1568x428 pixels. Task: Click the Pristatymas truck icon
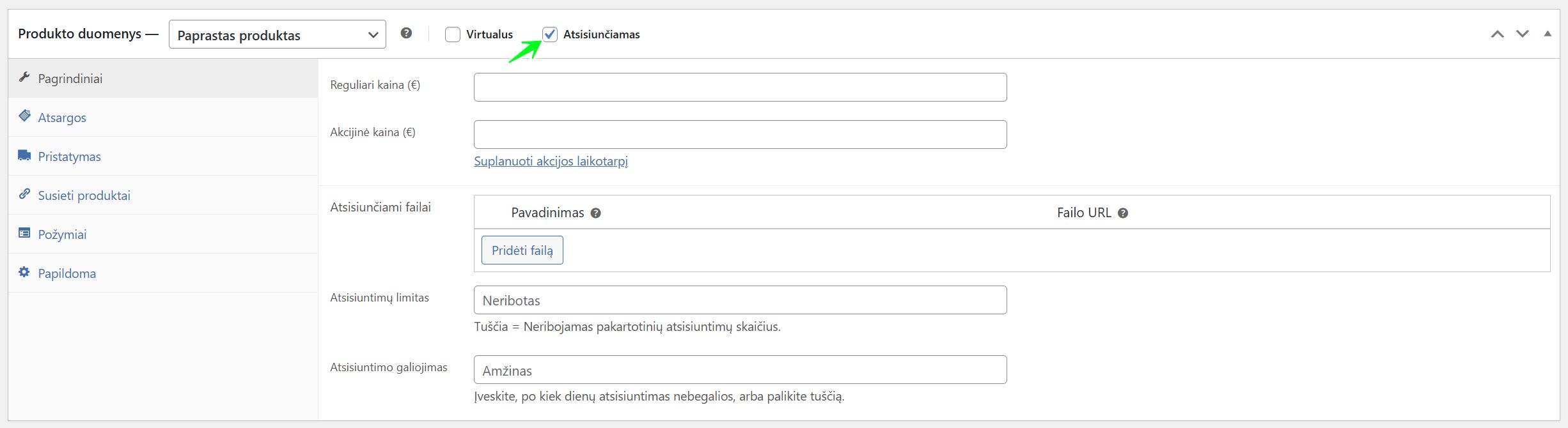24,156
